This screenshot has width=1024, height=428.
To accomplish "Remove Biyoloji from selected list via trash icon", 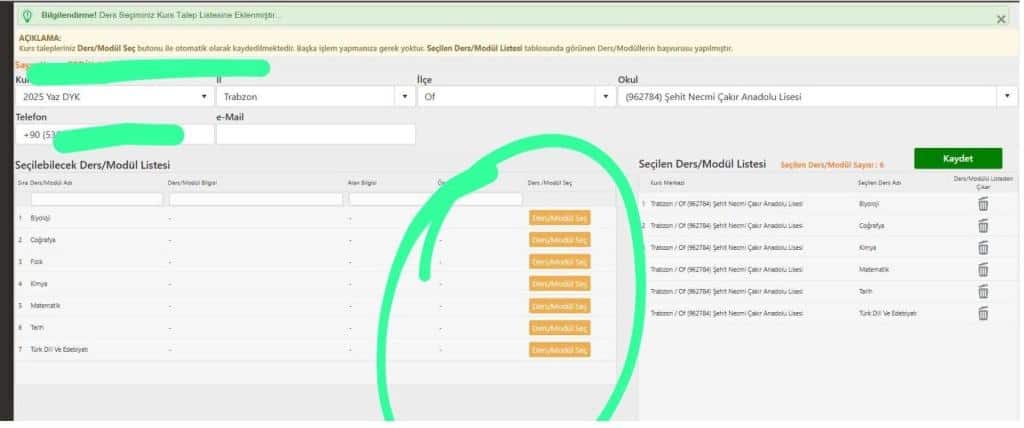I will 982,203.
